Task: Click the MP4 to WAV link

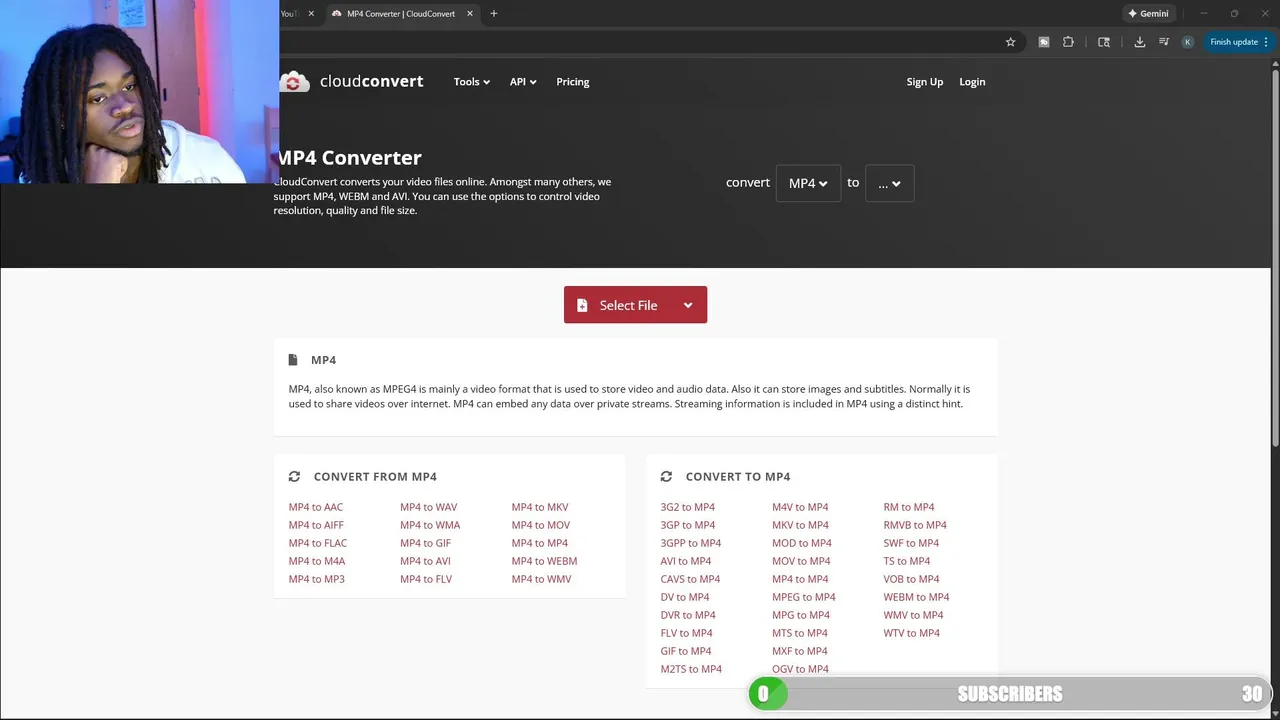Action: click(428, 507)
